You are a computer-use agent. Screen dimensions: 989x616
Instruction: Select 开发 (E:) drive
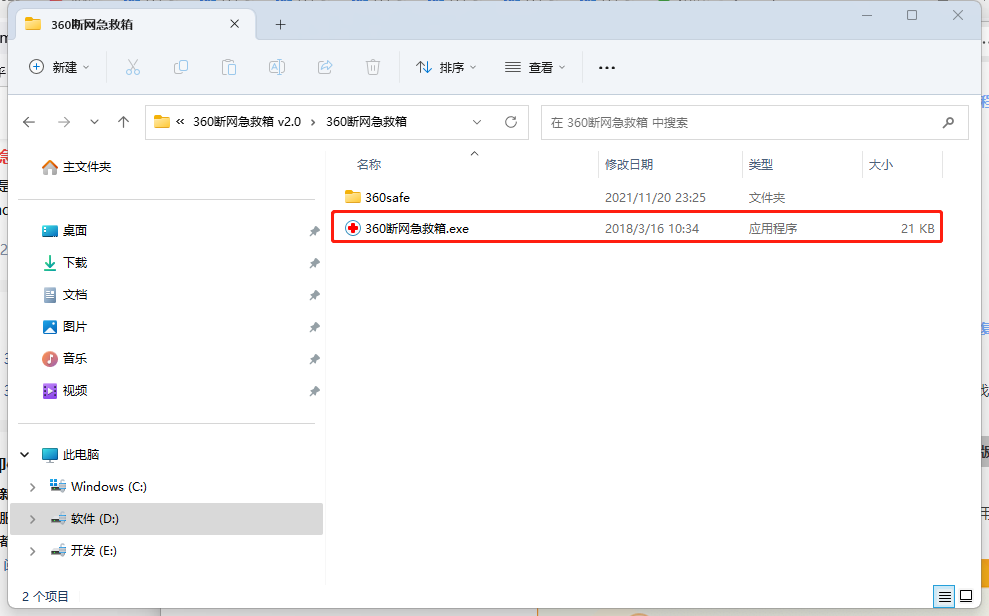click(x=83, y=550)
